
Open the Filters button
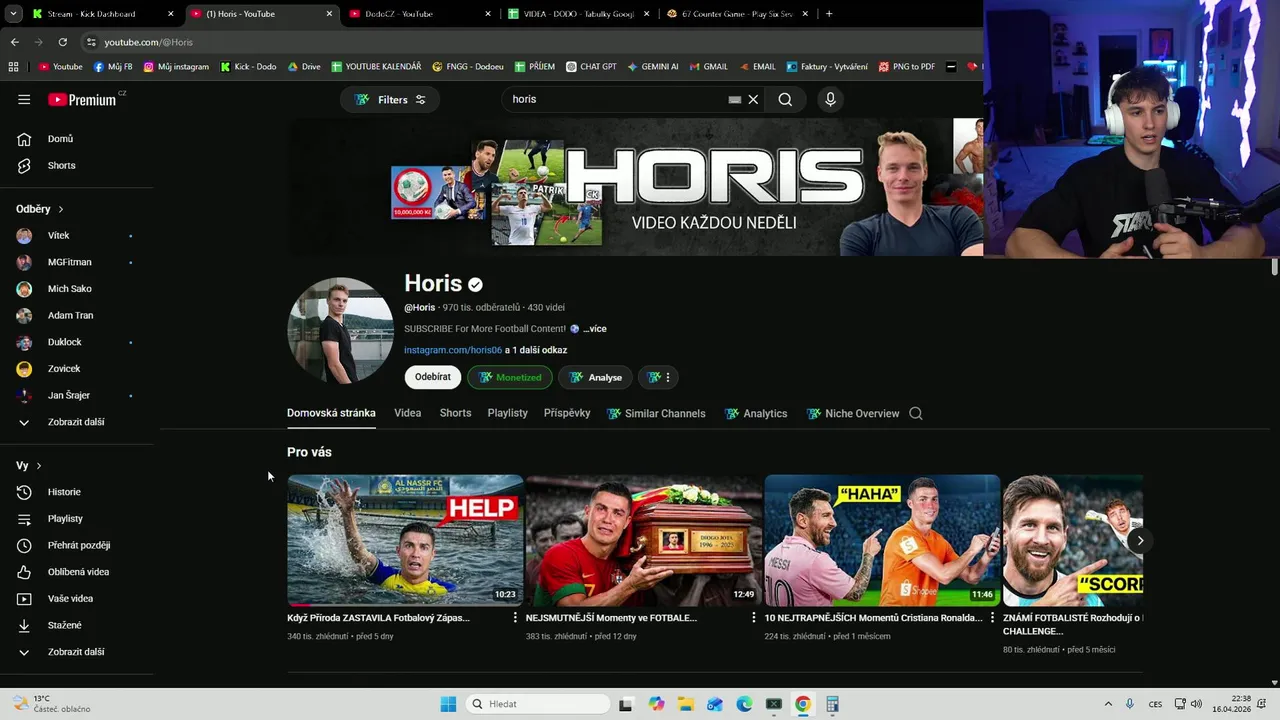coord(390,99)
